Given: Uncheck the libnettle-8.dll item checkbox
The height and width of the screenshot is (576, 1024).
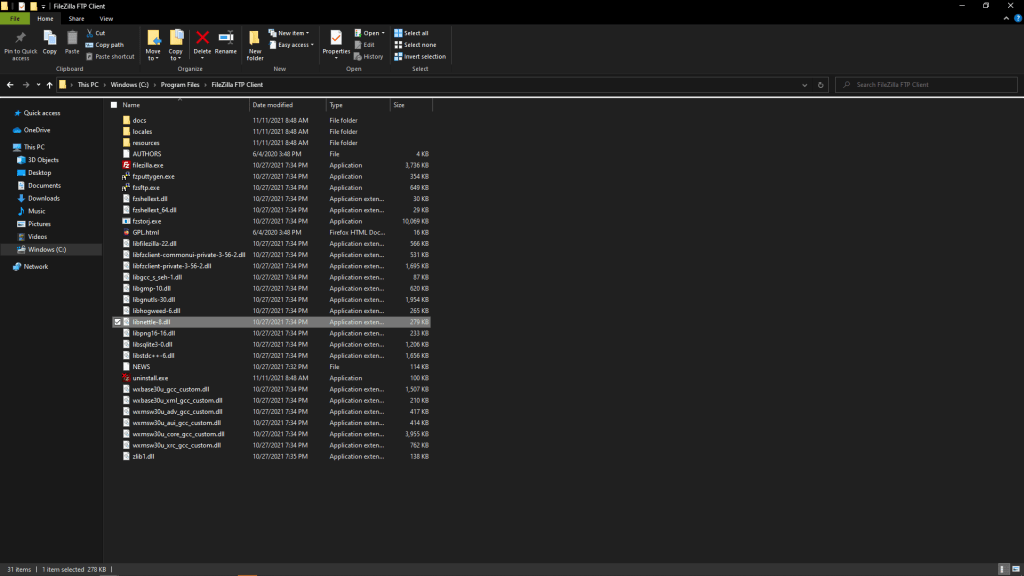Looking at the screenshot, I should click(116, 322).
